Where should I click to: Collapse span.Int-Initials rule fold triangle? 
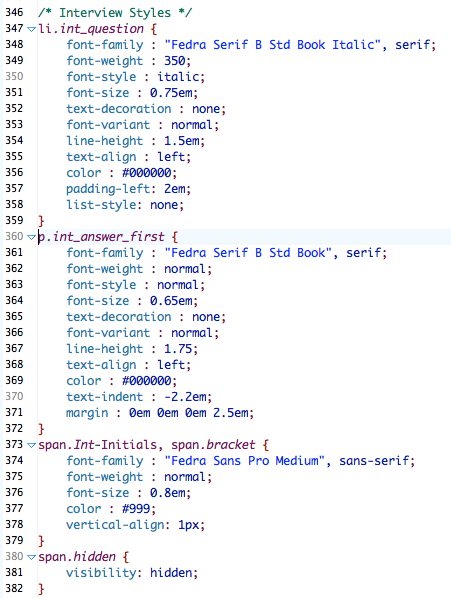coord(32,445)
